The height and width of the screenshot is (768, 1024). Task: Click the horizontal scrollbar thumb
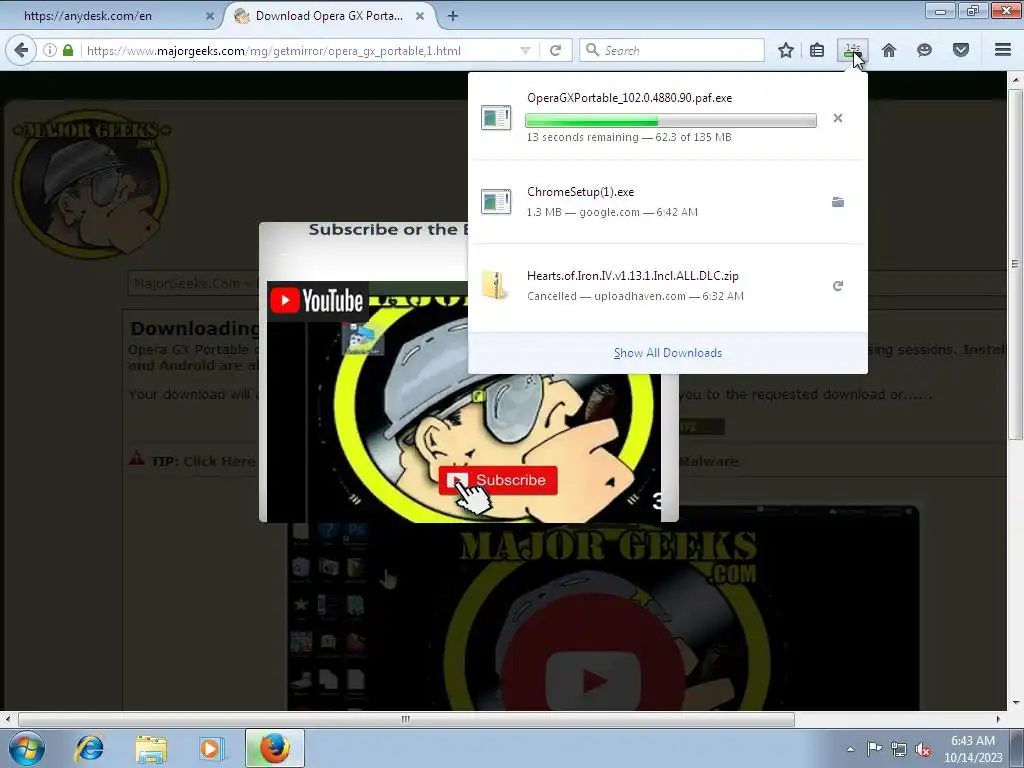406,719
